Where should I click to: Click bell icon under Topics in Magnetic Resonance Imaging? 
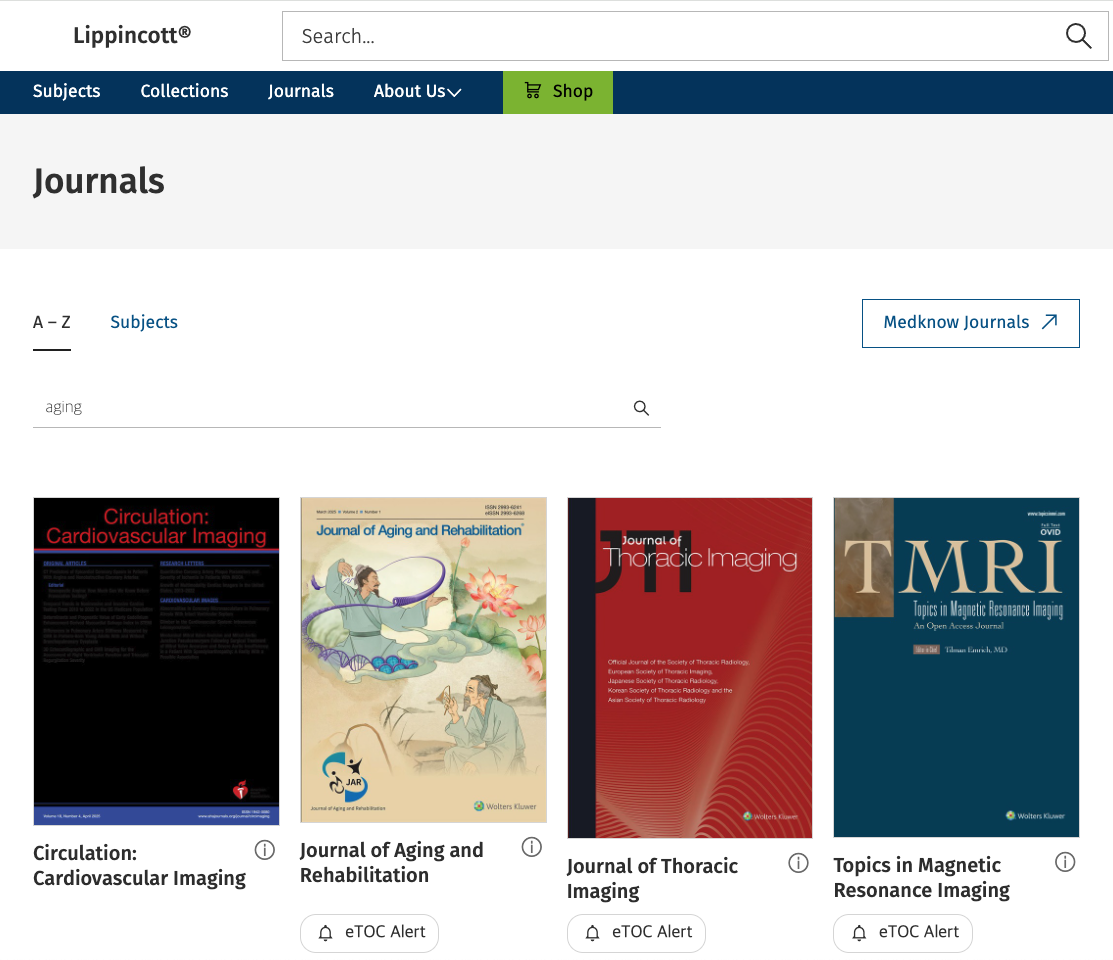[x=859, y=933]
